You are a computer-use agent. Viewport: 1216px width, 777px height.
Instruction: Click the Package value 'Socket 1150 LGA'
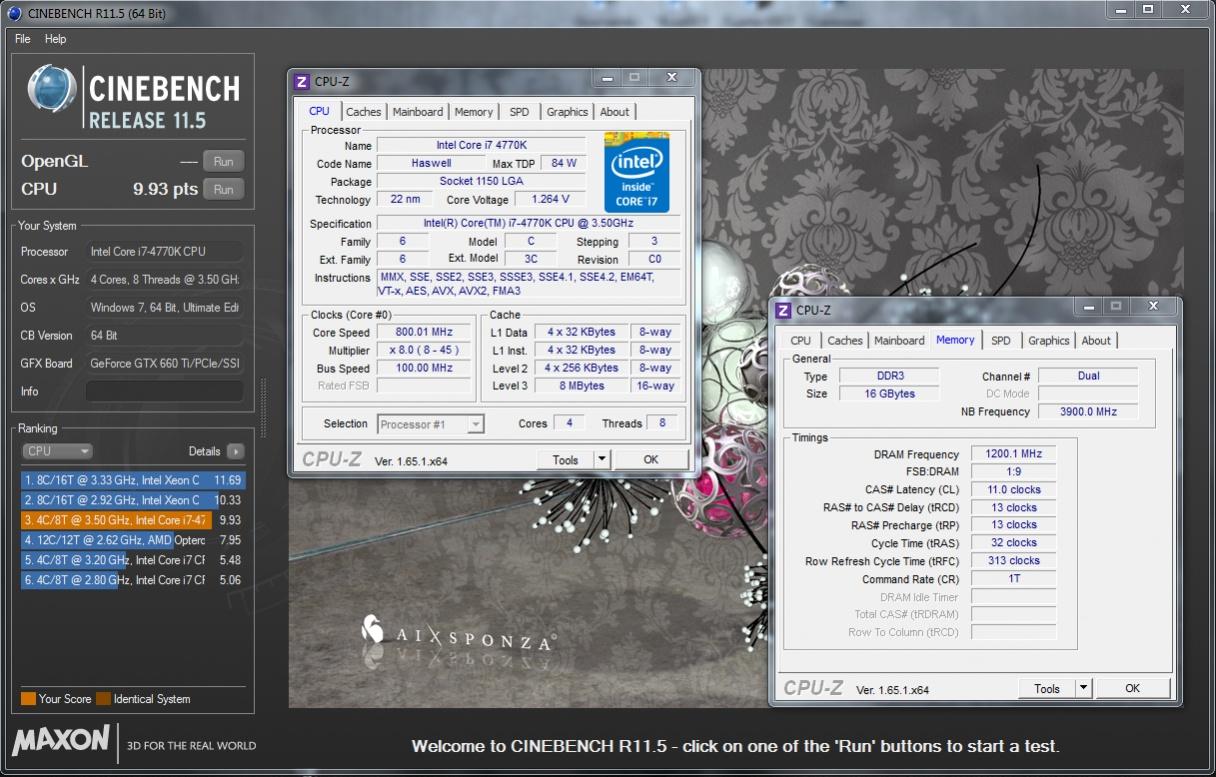point(482,181)
